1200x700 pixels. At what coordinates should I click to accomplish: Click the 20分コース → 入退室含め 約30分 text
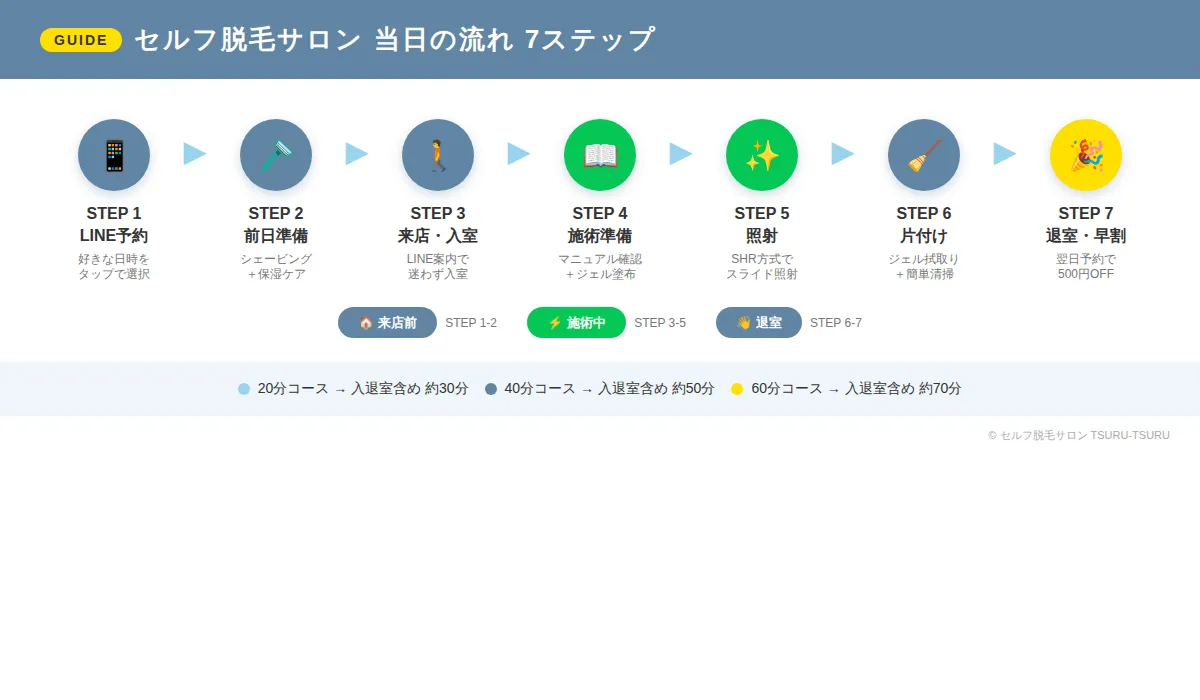point(363,389)
